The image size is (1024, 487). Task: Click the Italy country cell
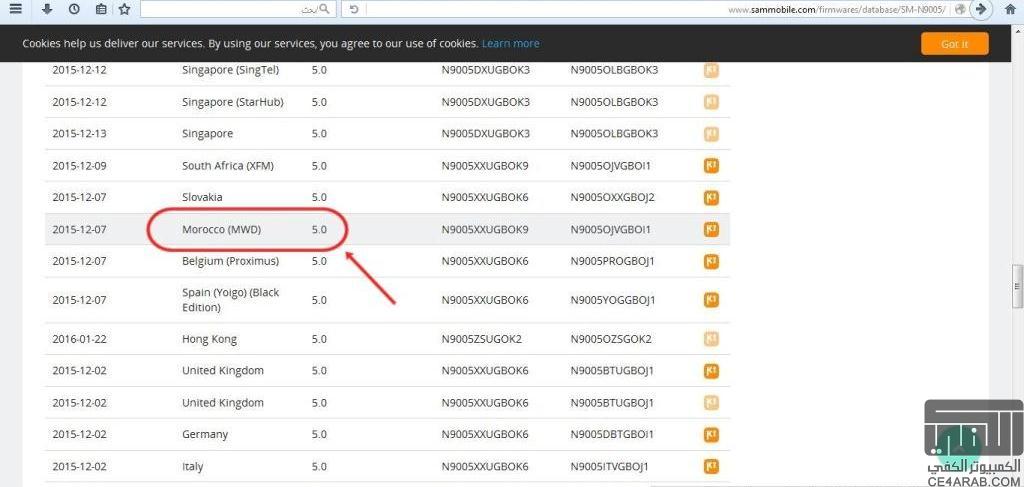click(193, 467)
